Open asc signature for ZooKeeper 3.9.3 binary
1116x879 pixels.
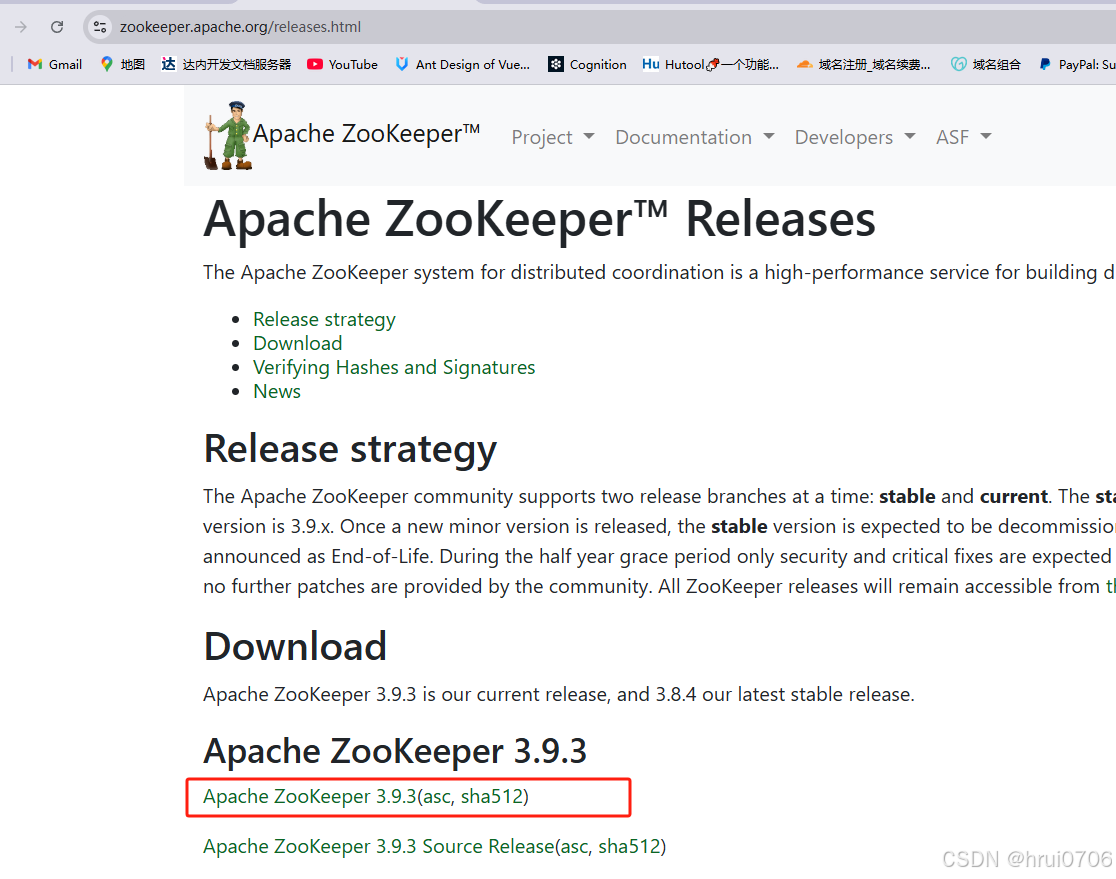[x=438, y=797]
